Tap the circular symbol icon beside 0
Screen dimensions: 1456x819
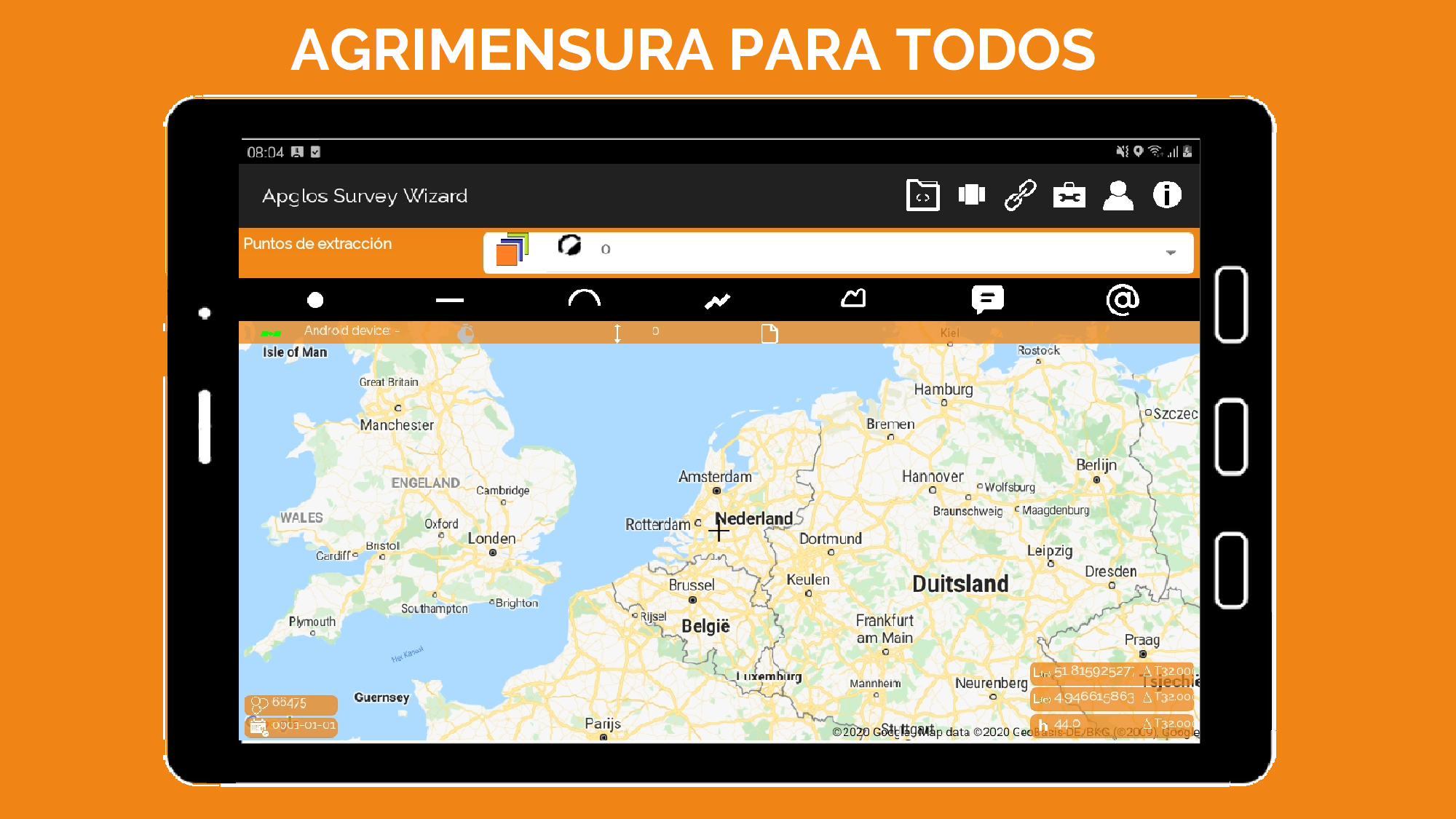coord(569,245)
